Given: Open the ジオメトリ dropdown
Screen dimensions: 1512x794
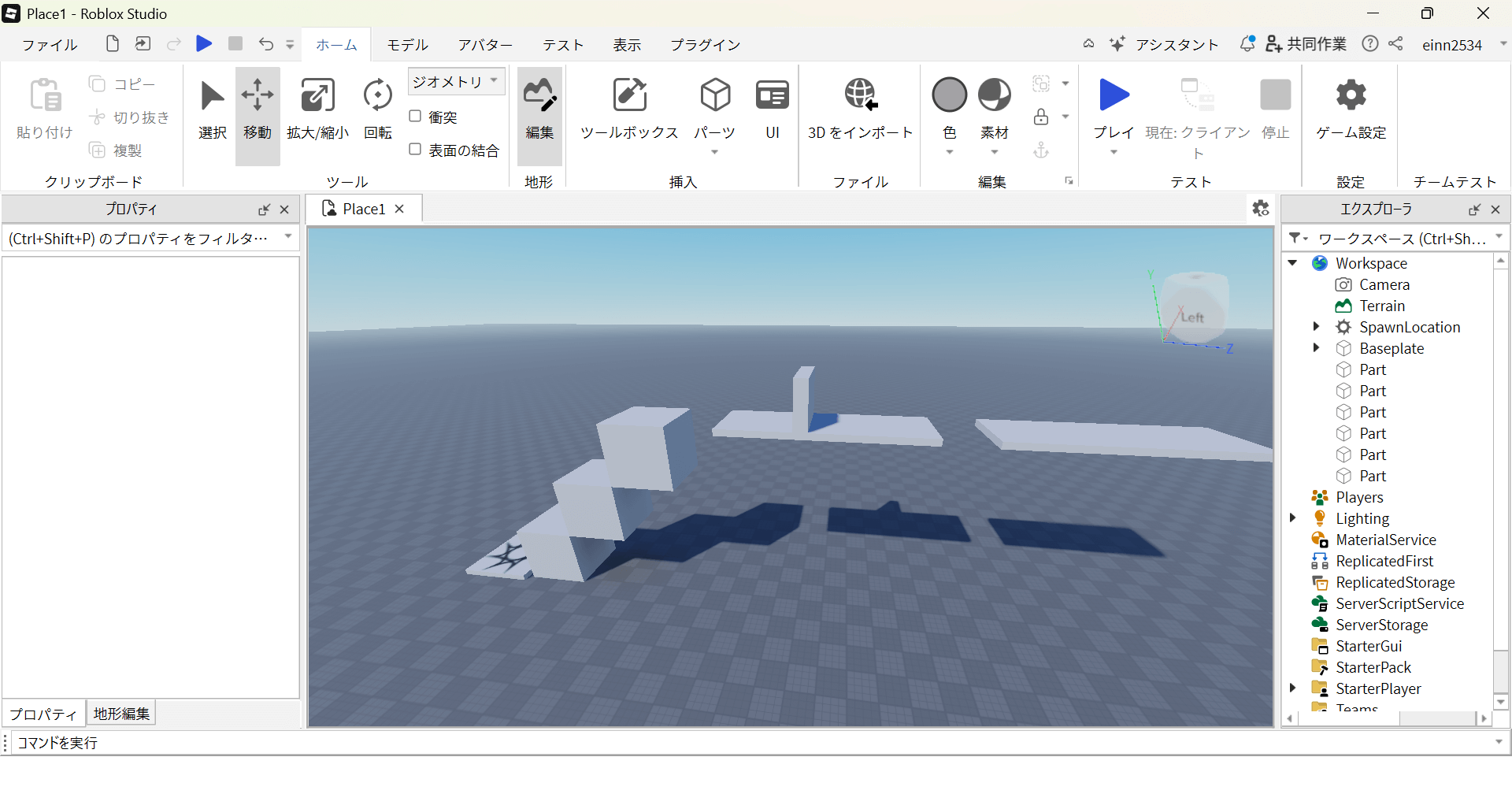Looking at the screenshot, I should [456, 81].
